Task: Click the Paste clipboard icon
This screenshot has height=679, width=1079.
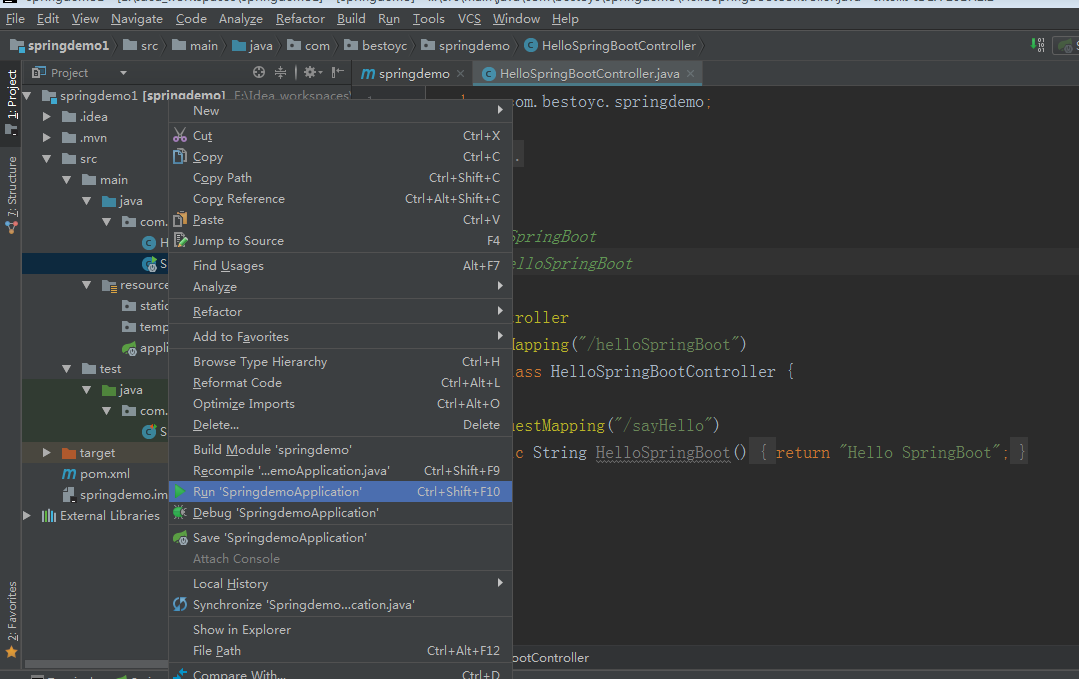Action: point(180,219)
